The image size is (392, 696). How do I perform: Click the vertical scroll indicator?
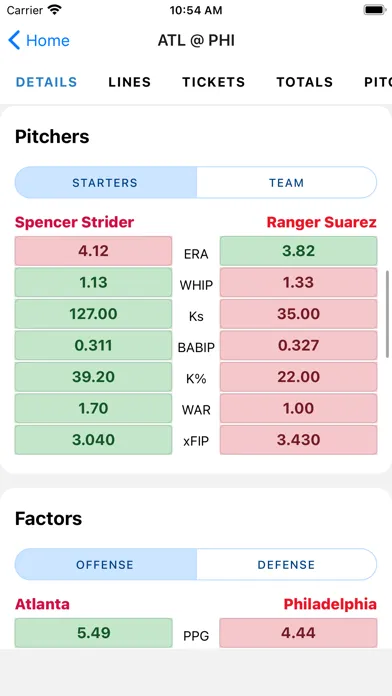pos(388,314)
